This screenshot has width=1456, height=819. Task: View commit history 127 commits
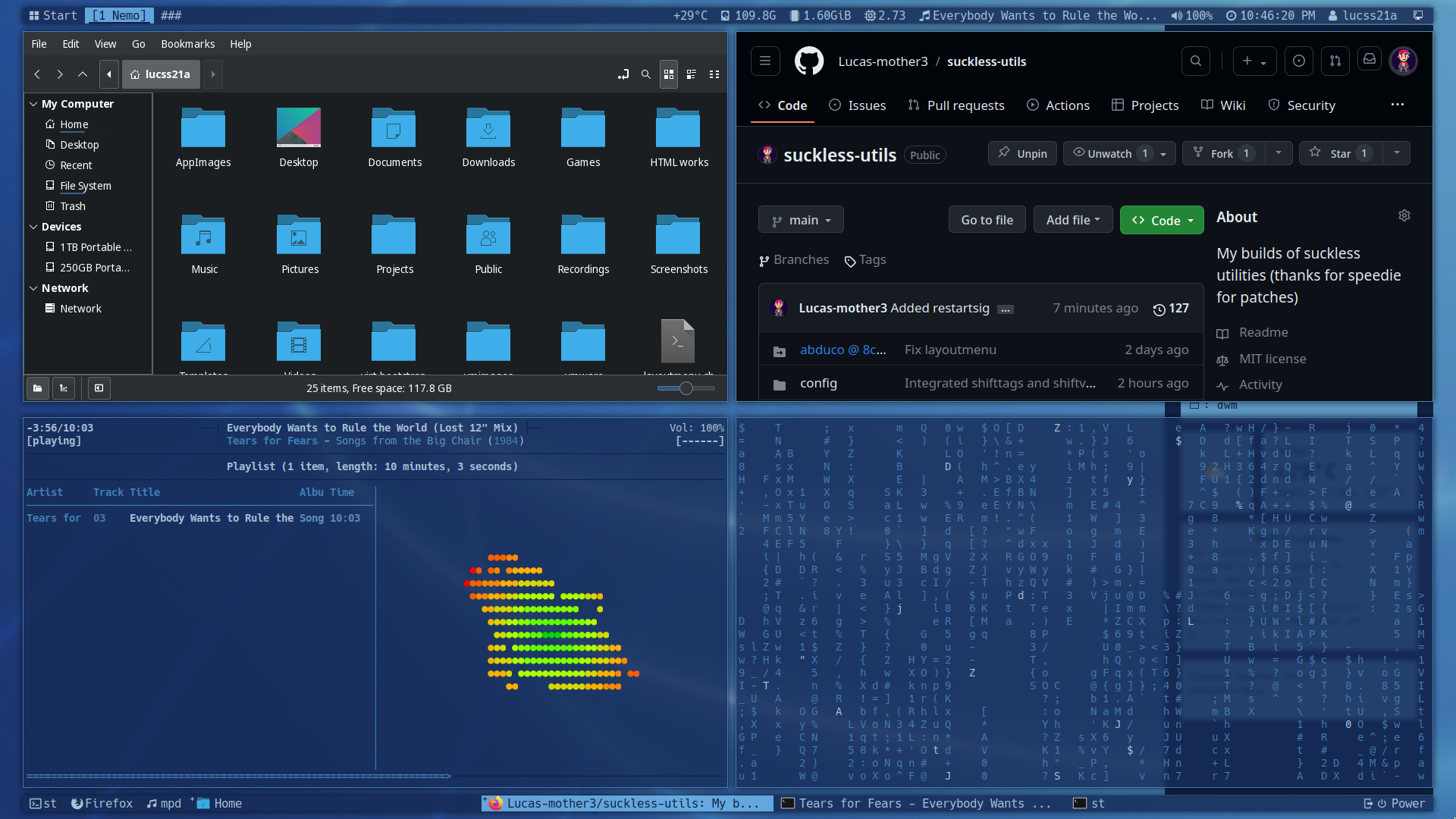1171,309
